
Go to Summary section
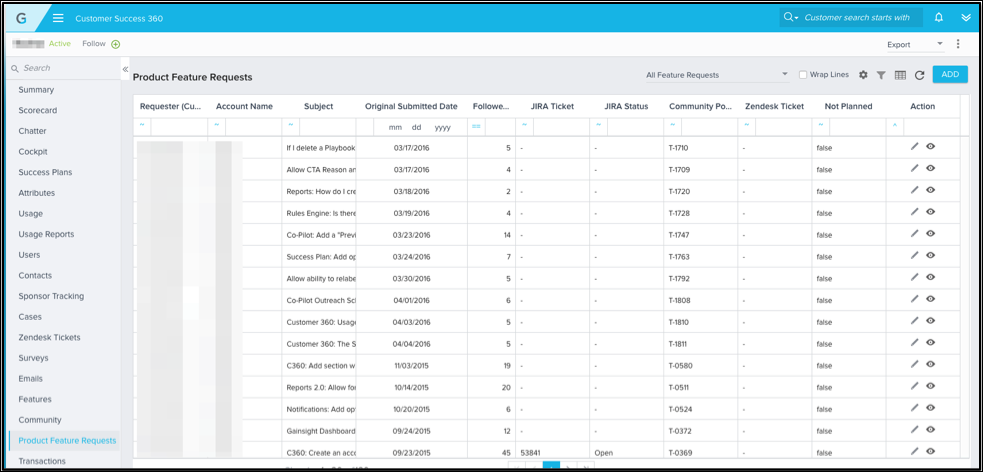tap(36, 90)
